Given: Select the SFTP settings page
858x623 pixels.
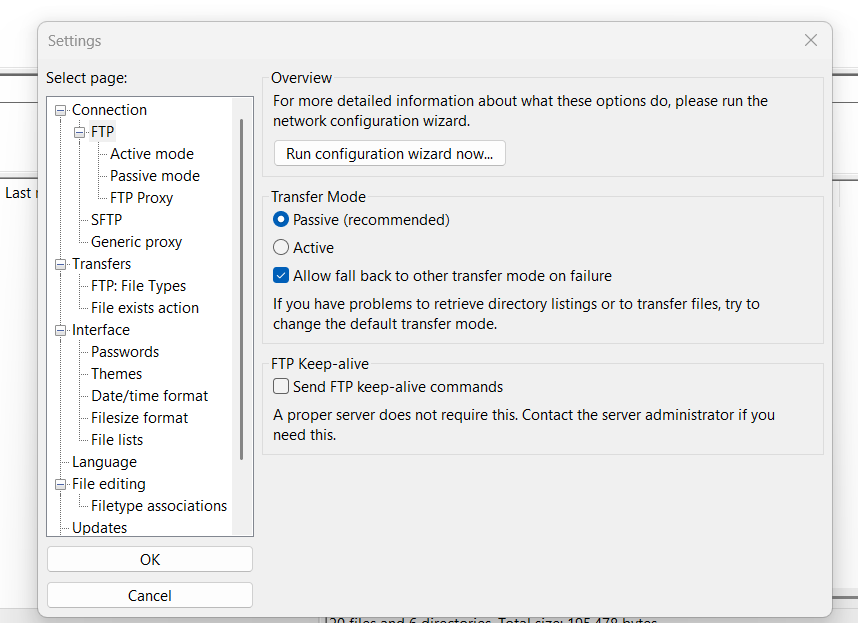Looking at the screenshot, I should tap(106, 219).
